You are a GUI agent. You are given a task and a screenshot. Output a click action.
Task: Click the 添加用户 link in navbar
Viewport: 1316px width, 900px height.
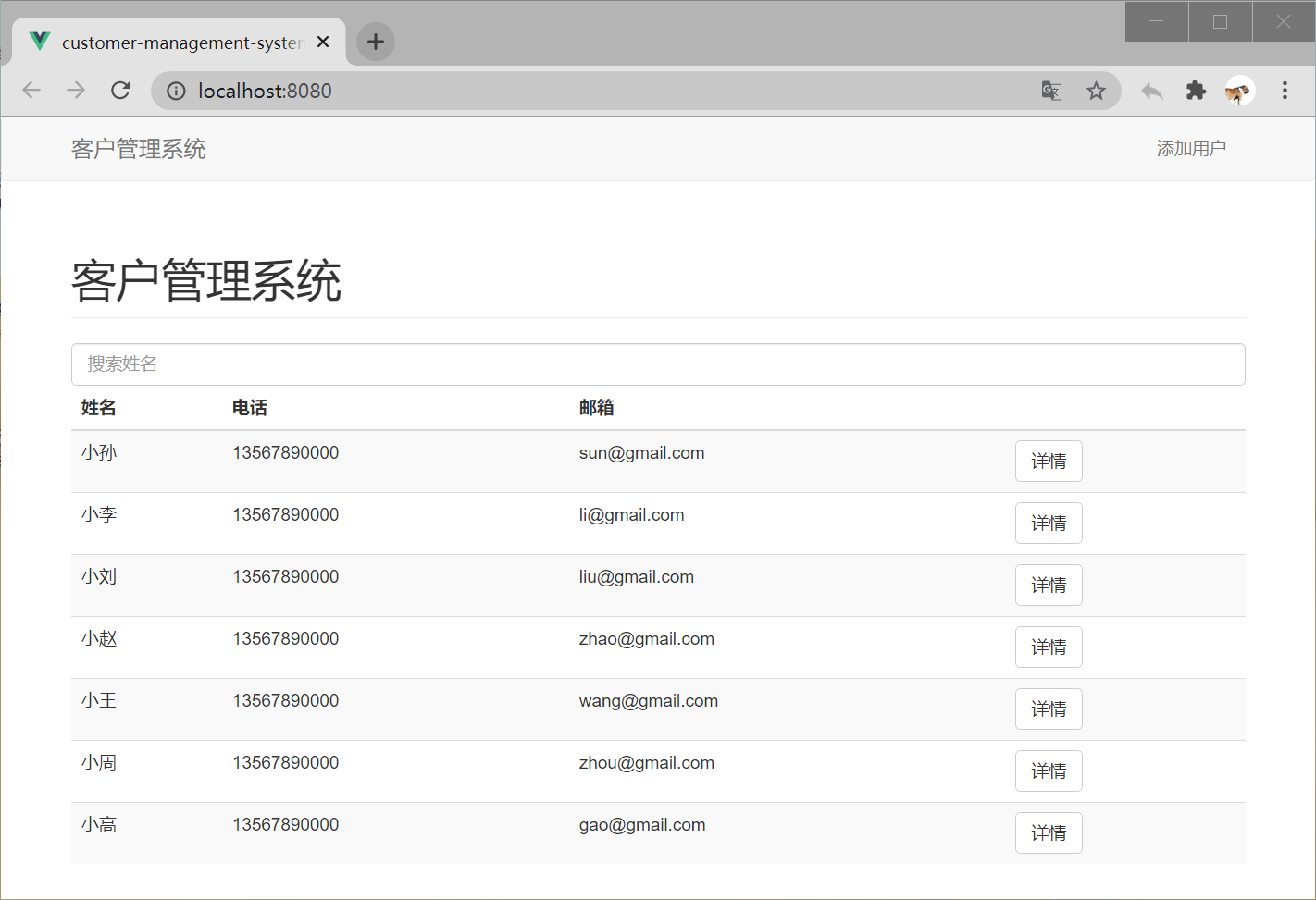pos(1191,148)
